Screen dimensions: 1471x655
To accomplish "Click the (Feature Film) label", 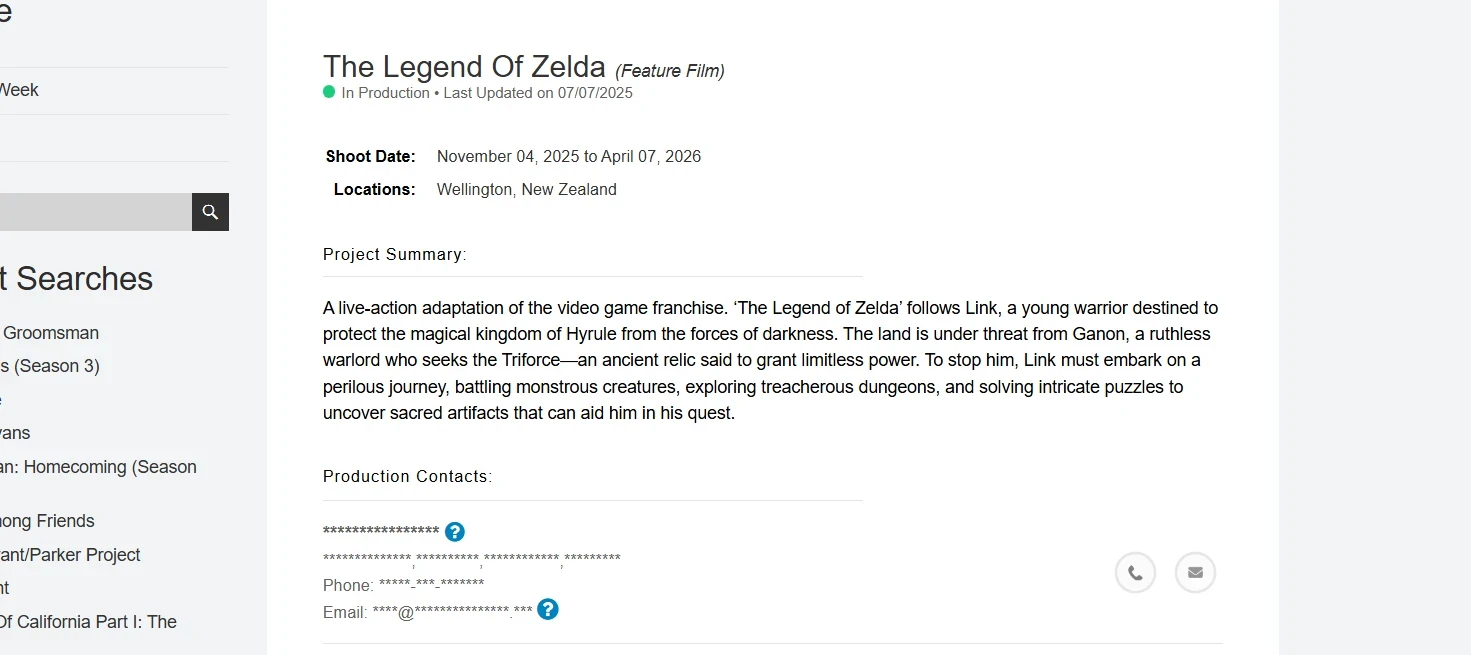I will coord(669,71).
